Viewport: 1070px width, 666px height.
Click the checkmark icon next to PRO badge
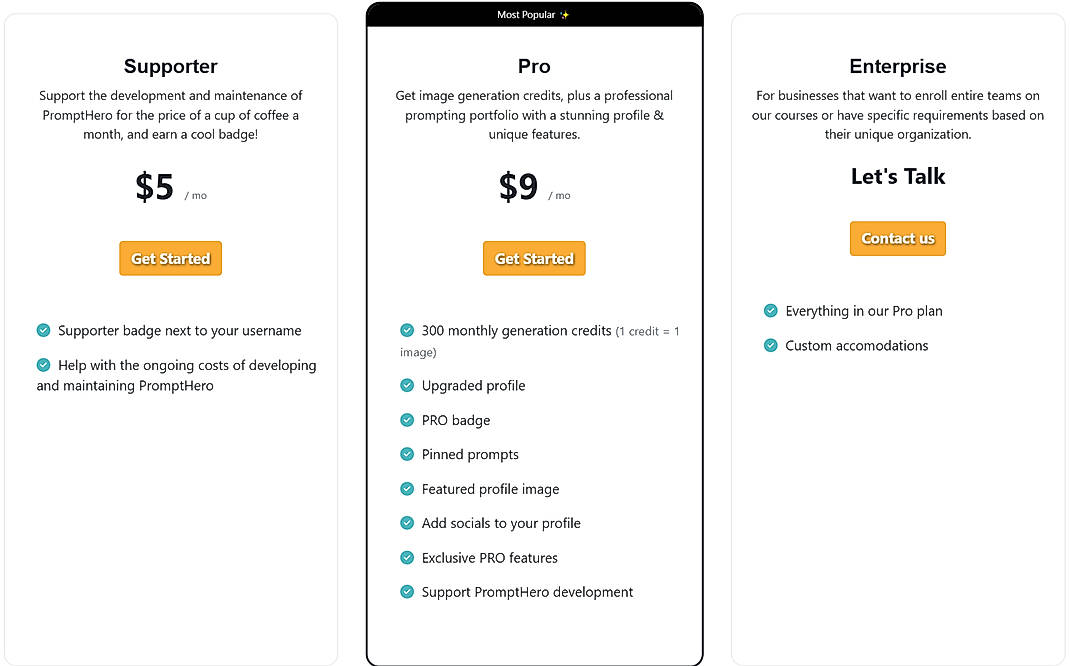(x=407, y=420)
